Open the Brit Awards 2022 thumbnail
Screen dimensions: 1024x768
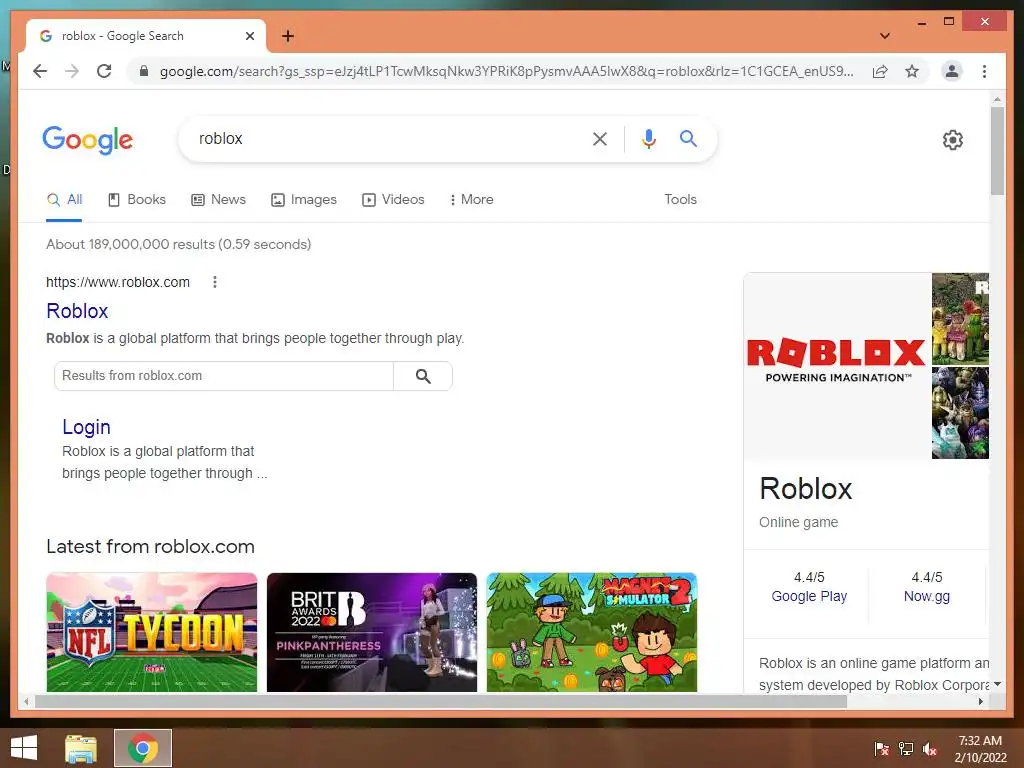[x=372, y=632]
